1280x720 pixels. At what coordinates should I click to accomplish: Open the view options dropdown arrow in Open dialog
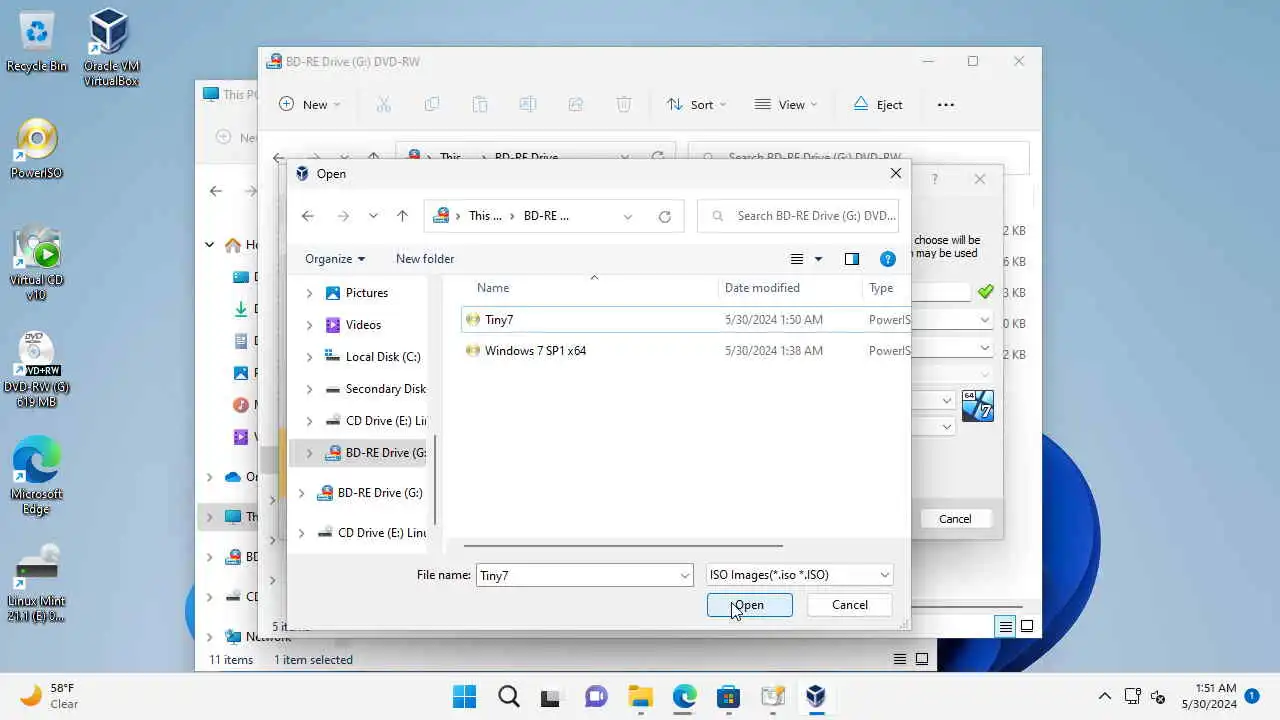(818, 259)
